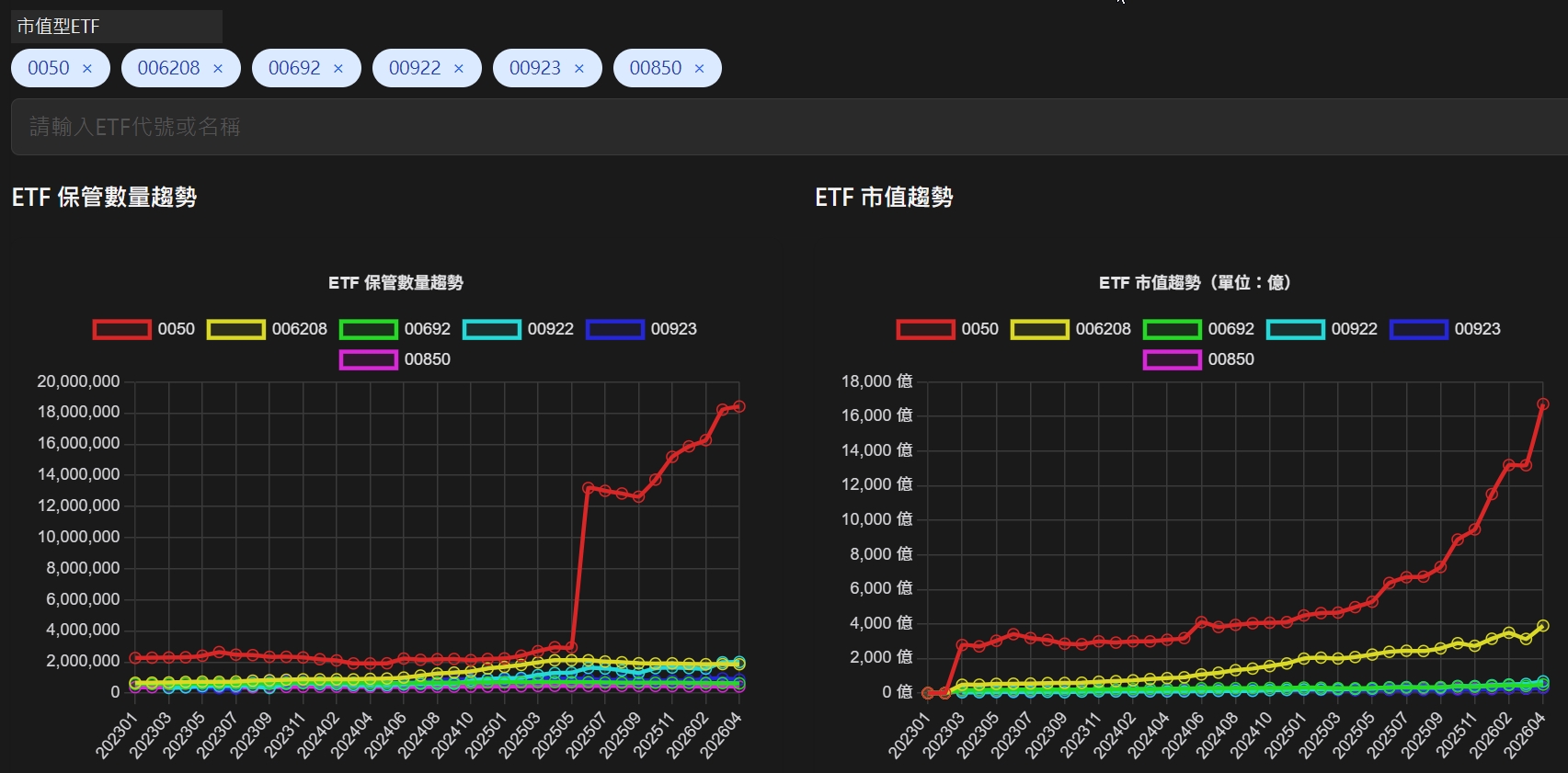
Task: Click the ETF 保管數量趨勢 section heading
Action: 104,197
